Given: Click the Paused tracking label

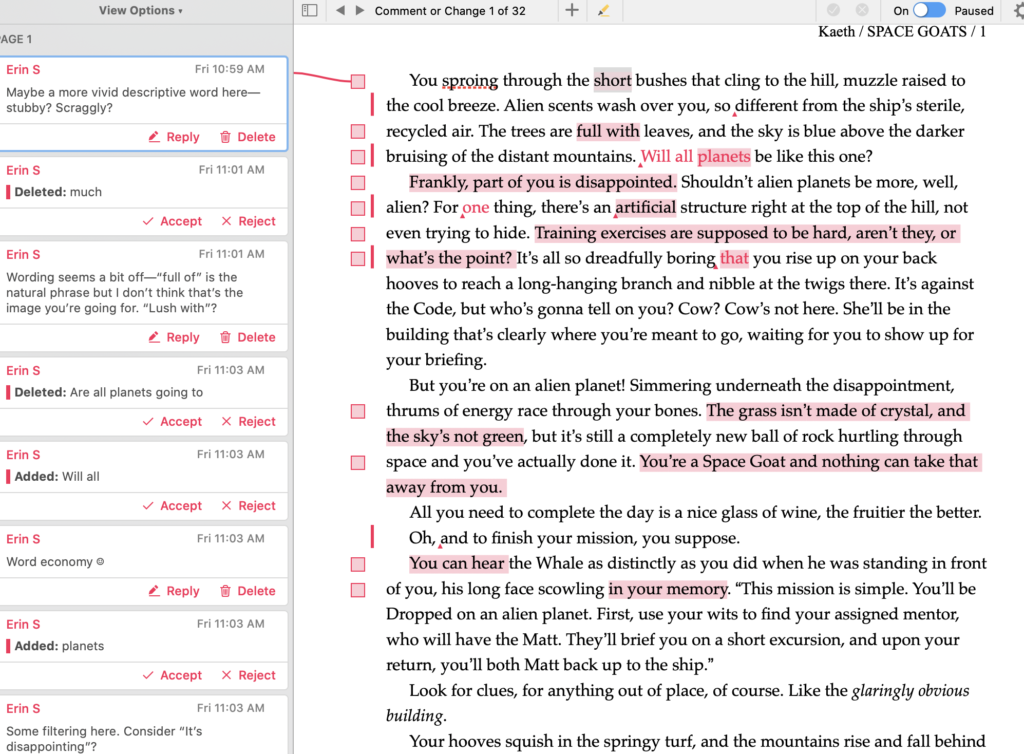Looking at the screenshot, I should pos(974,10).
